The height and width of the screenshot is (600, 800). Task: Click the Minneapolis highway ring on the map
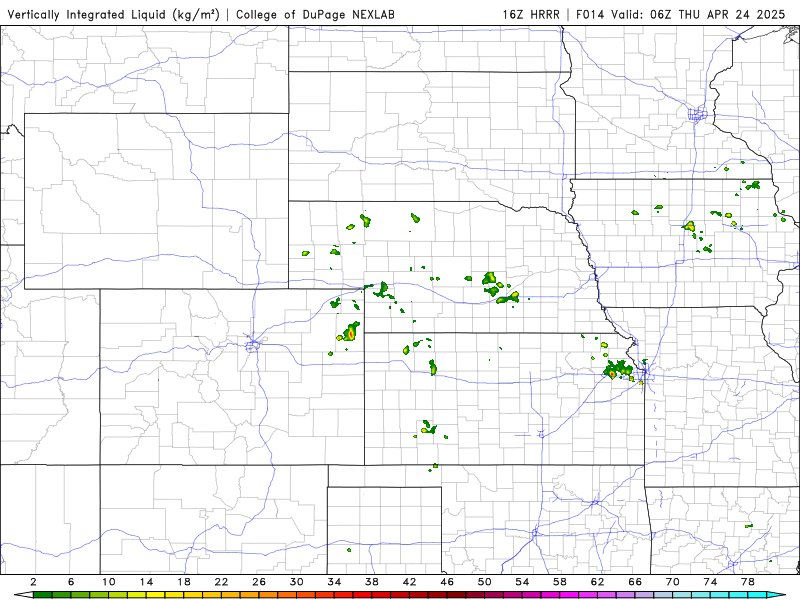pyautogui.click(x=697, y=113)
